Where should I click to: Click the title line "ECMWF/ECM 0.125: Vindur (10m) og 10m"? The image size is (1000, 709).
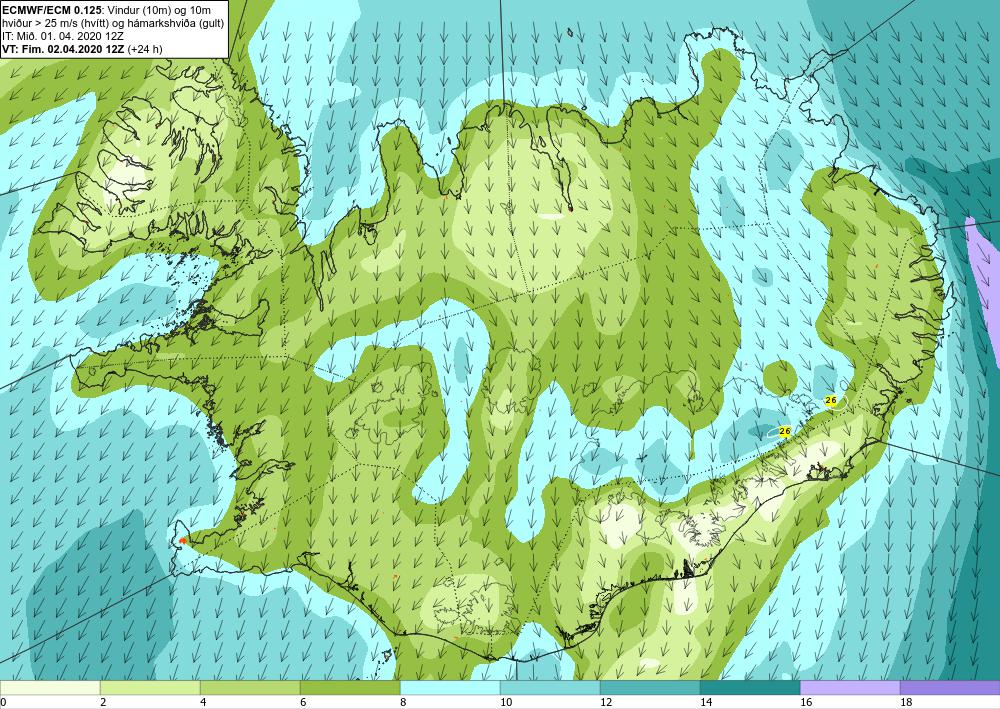coord(107,10)
